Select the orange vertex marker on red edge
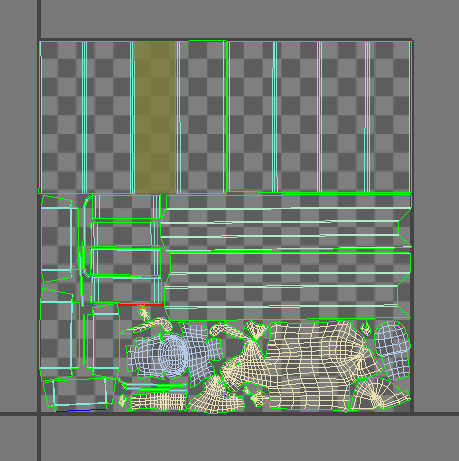This screenshot has width=459, height=461. click(x=141, y=305)
